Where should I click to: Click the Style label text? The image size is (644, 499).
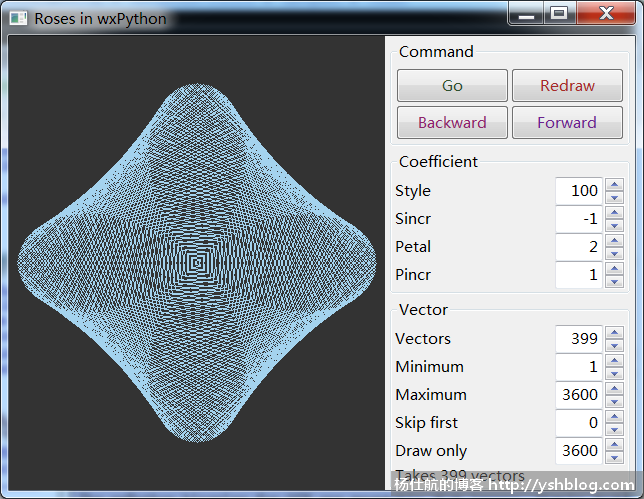point(413,191)
